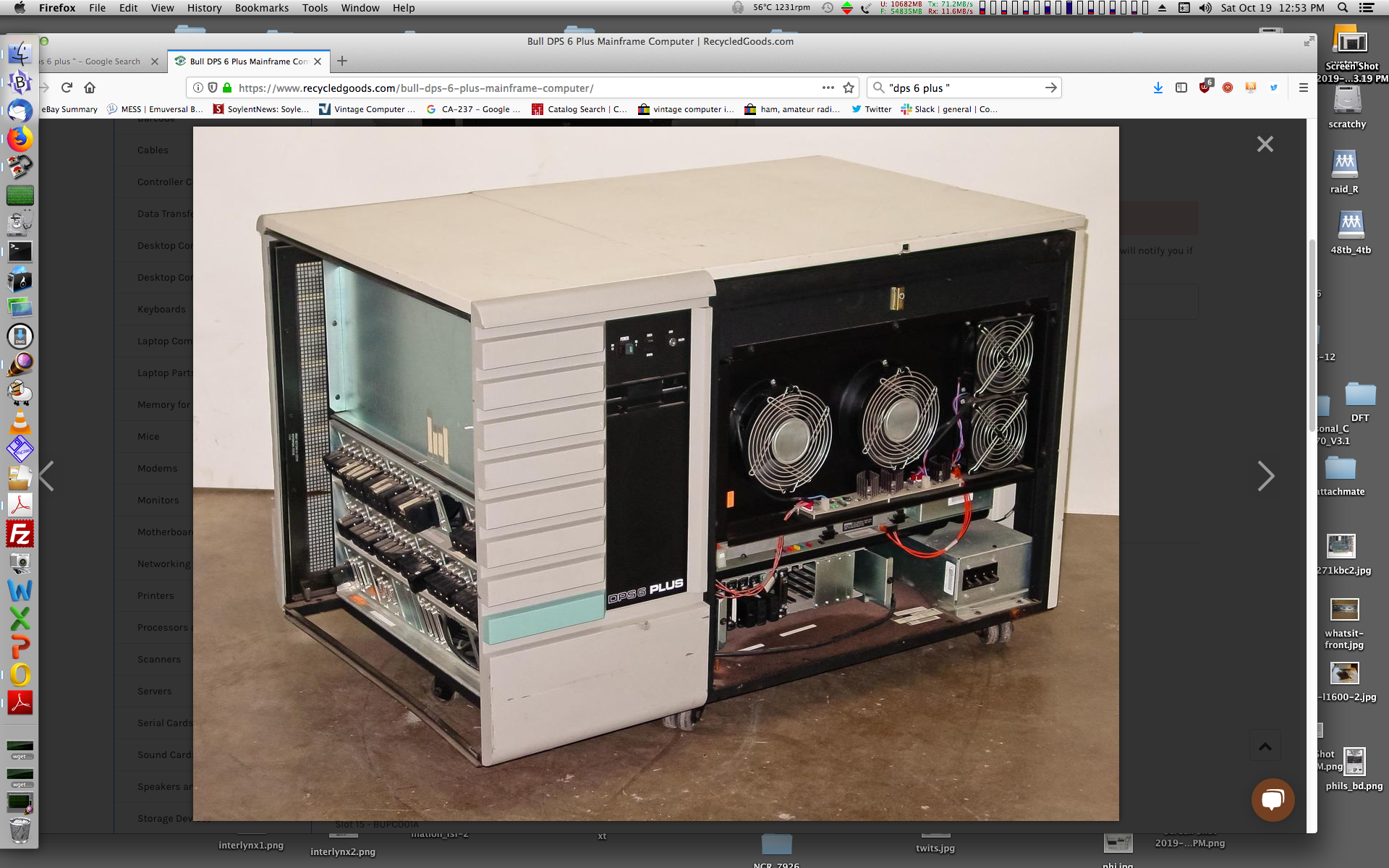Open page actions three-dot menu
Image resolution: width=1389 pixels, height=868 pixels.
pos(828,88)
